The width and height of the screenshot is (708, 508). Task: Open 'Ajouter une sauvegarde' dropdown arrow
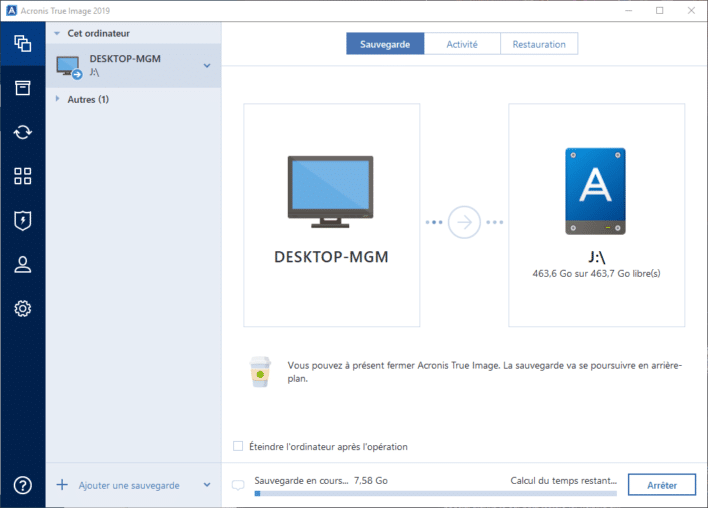[207, 485]
